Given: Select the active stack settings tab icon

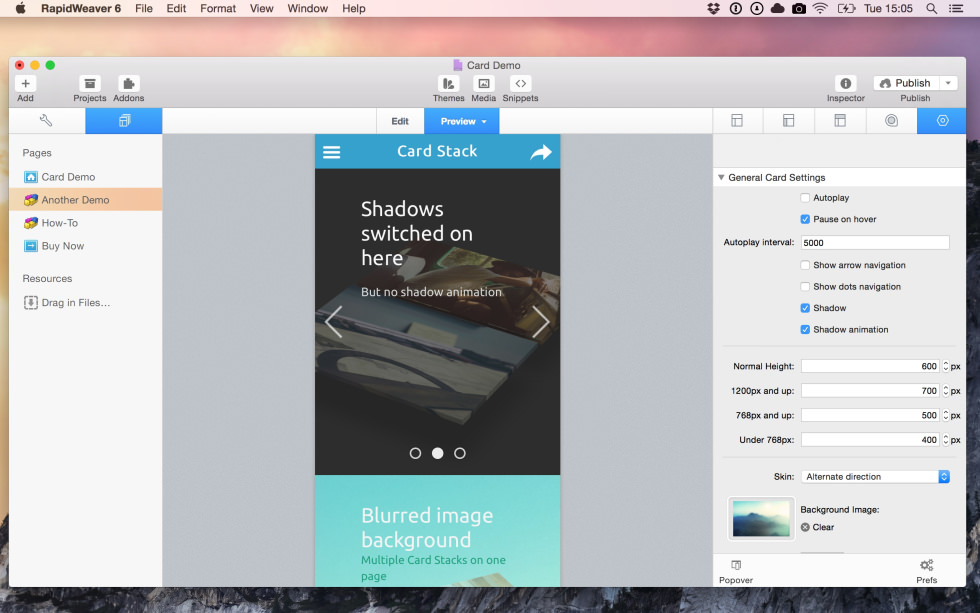Looking at the screenshot, I should tap(942, 121).
